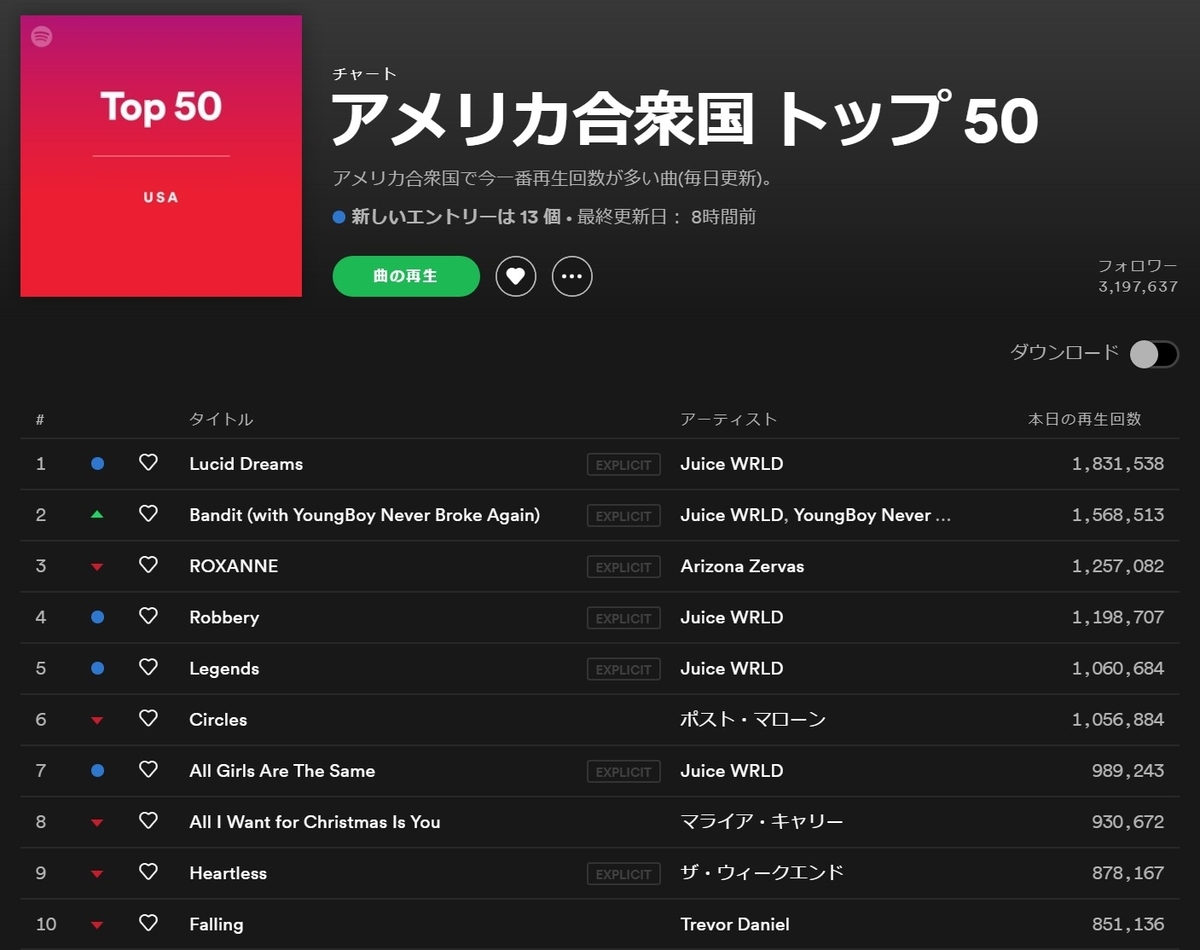Open the マライア・キャリー artist link

(762, 821)
